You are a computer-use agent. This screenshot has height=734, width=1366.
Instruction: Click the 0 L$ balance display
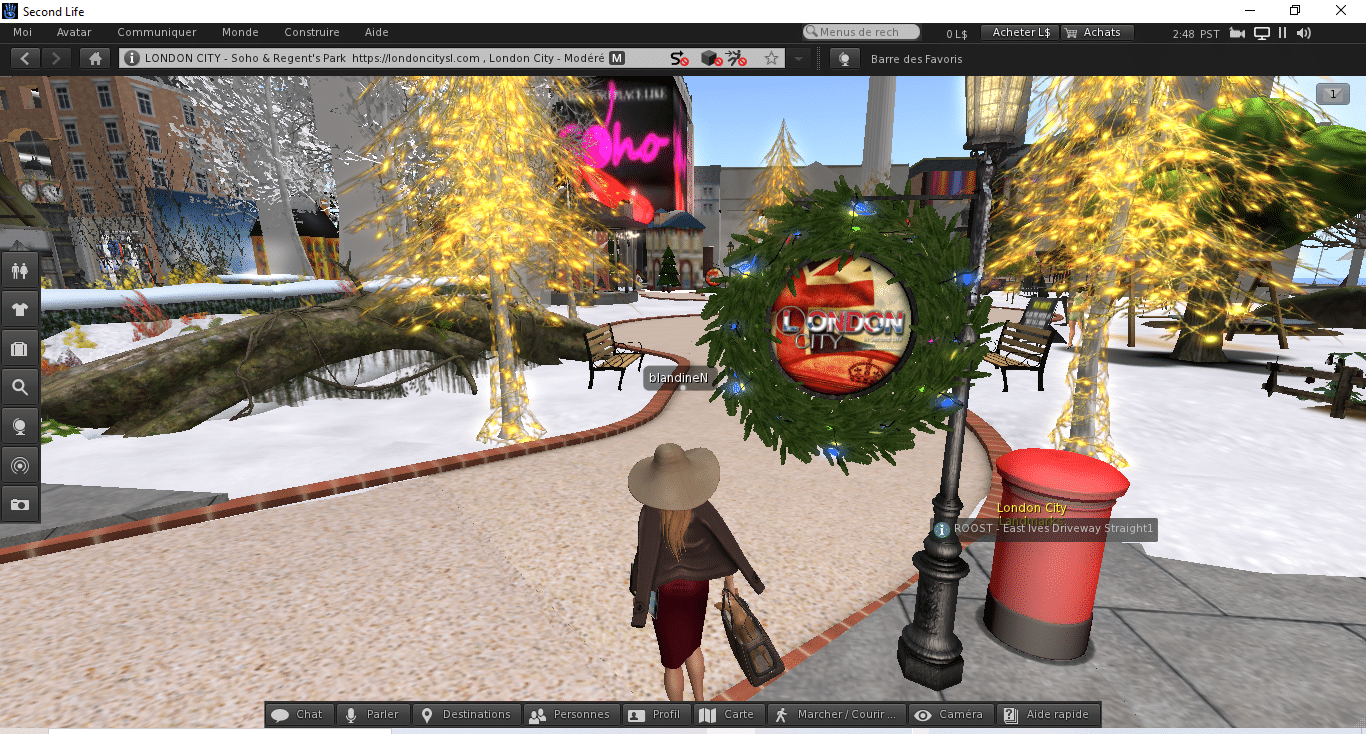957,33
